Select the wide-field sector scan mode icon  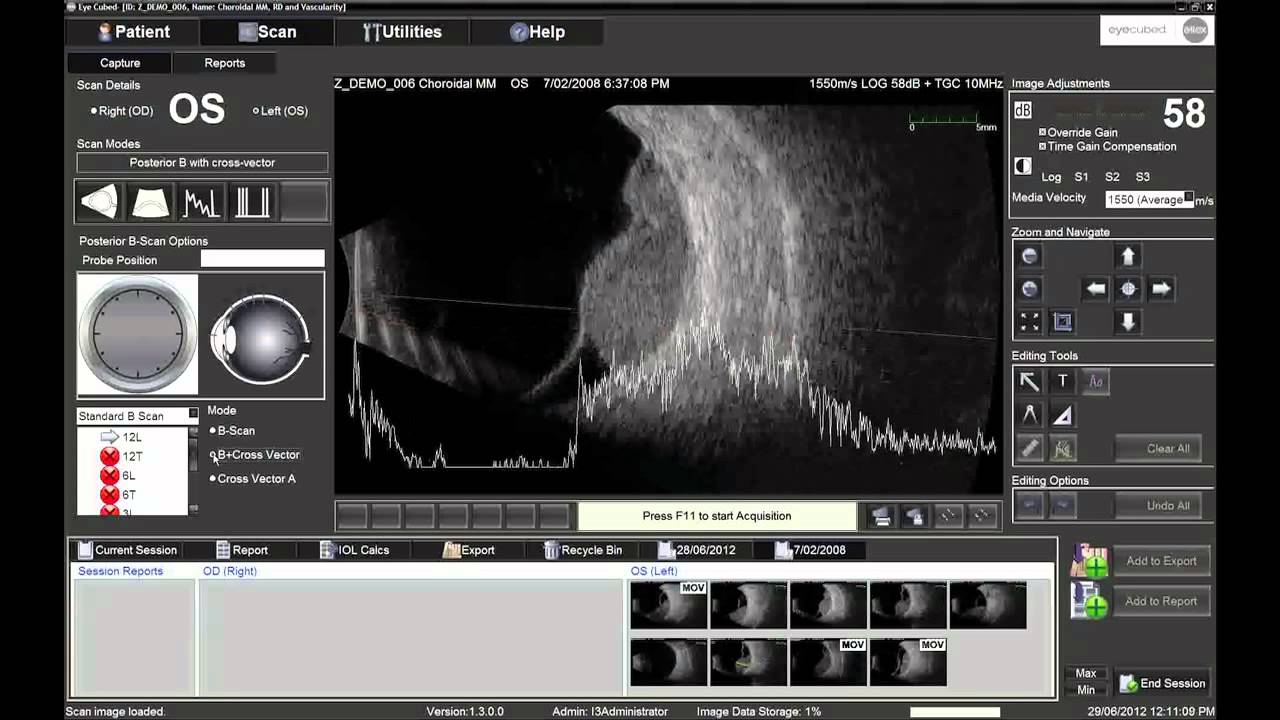coord(151,202)
